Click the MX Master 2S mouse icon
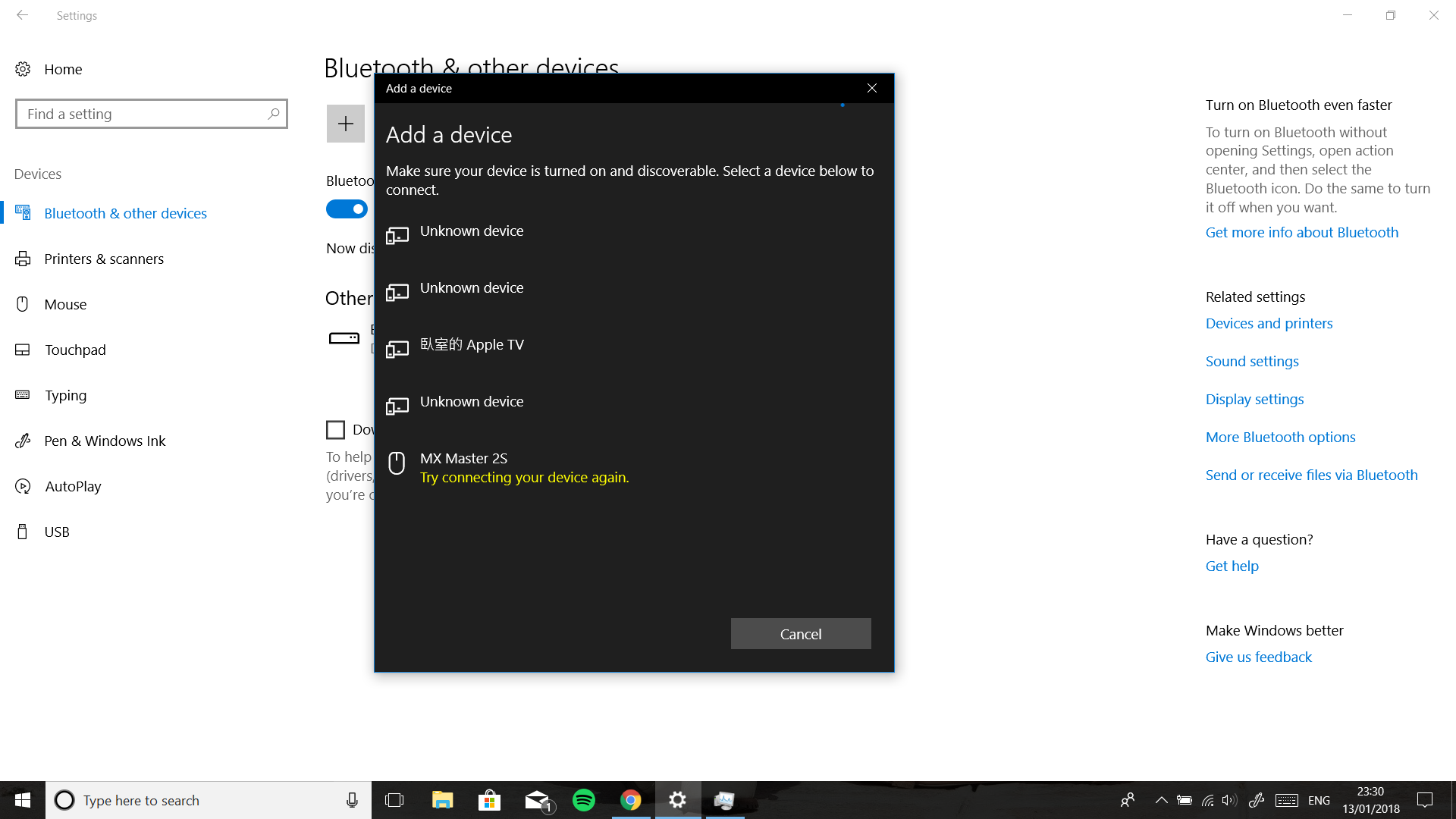 tap(397, 463)
